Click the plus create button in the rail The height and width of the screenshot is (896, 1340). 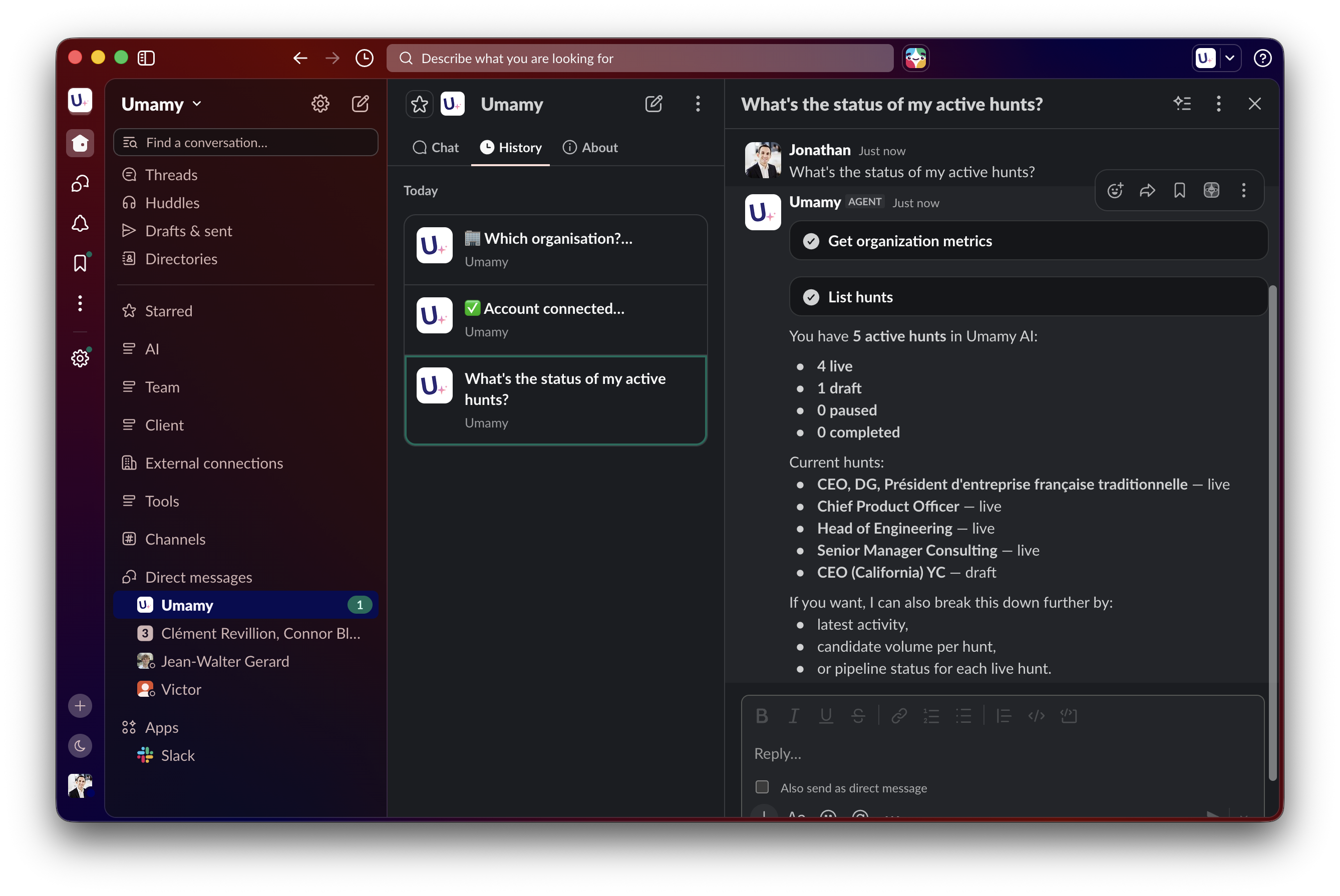click(x=80, y=705)
